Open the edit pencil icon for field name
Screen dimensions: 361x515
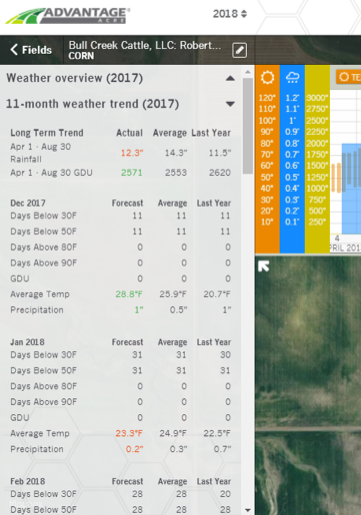tap(239, 50)
